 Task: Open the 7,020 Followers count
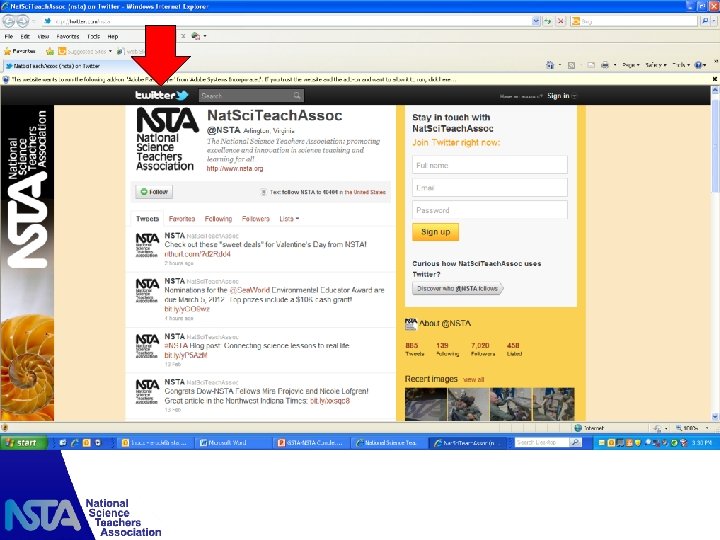pos(483,349)
